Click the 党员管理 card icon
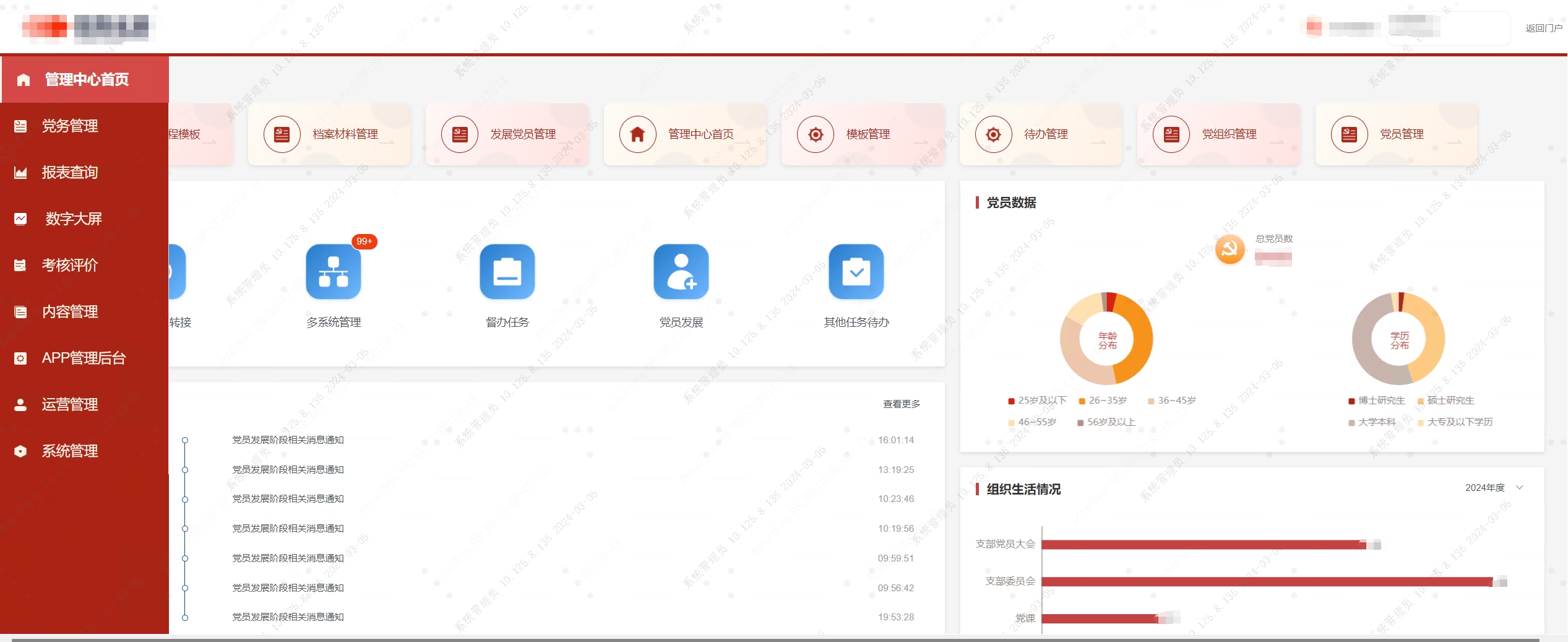The image size is (1568, 642). tap(1350, 134)
